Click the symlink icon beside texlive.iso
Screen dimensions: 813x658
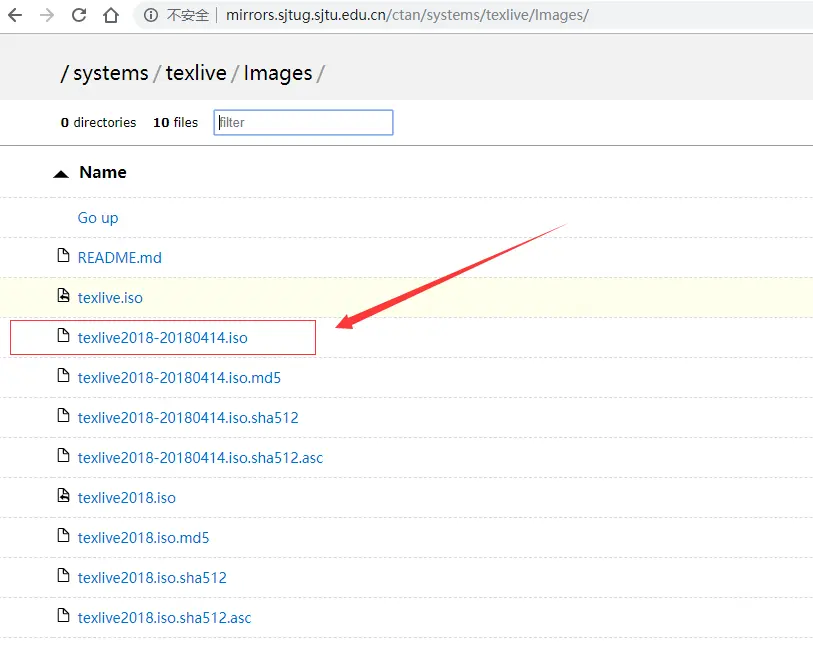click(x=63, y=296)
